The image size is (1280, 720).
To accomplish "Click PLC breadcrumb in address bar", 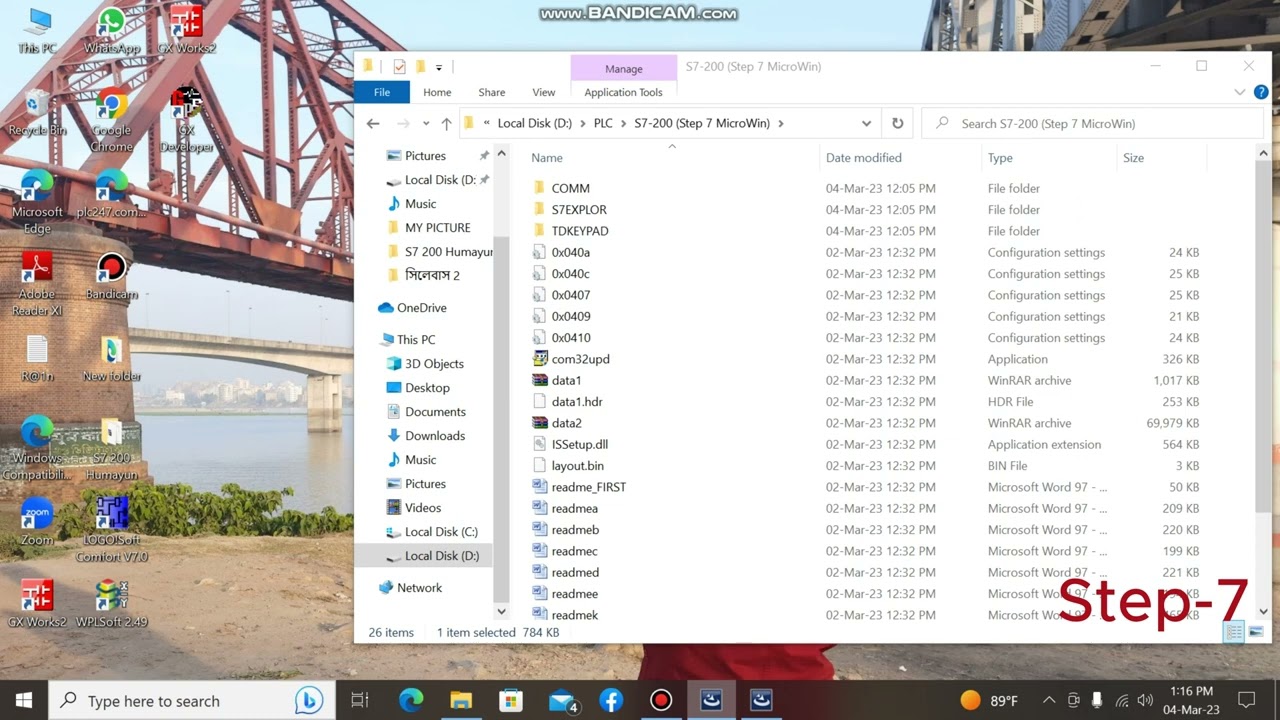I will [x=603, y=124].
